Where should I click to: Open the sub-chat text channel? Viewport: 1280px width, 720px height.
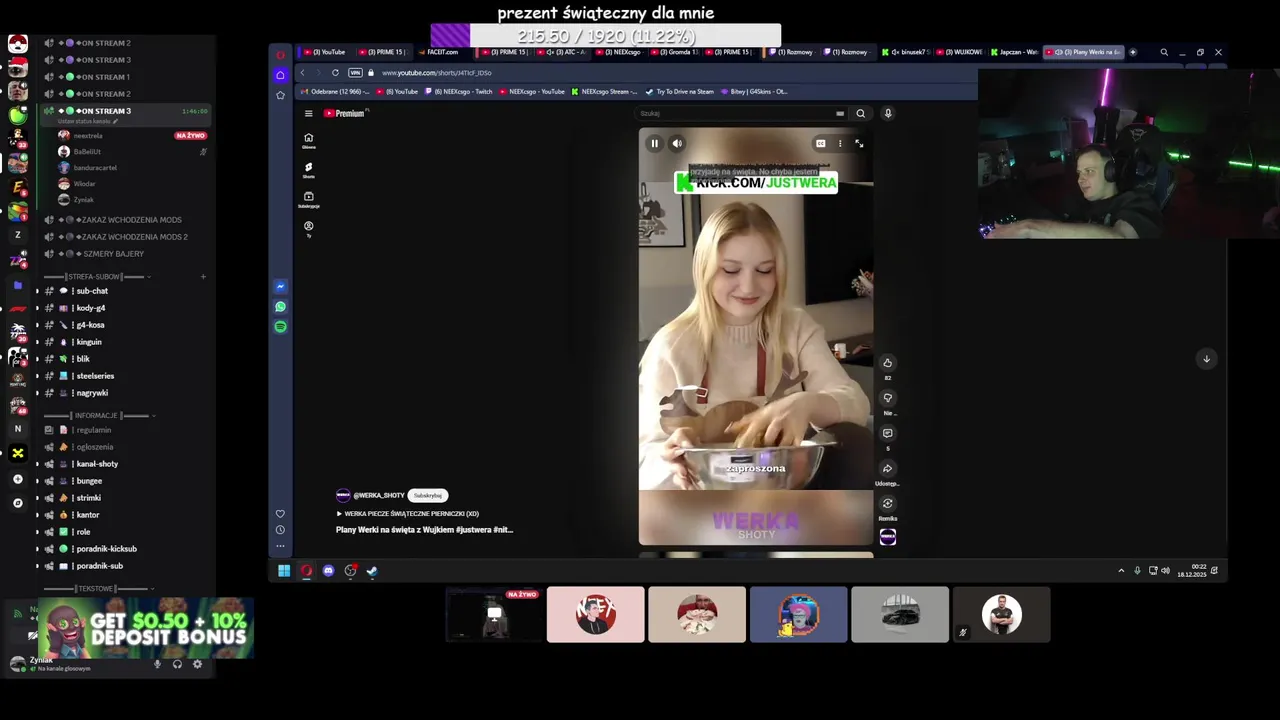pos(125,291)
